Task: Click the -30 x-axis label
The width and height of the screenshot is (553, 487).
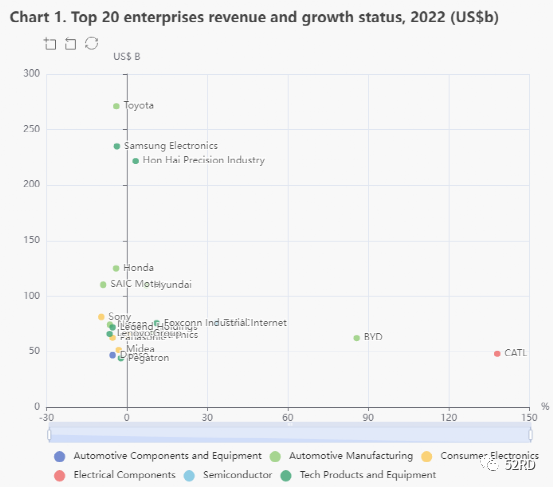Action: pyautogui.click(x=46, y=418)
